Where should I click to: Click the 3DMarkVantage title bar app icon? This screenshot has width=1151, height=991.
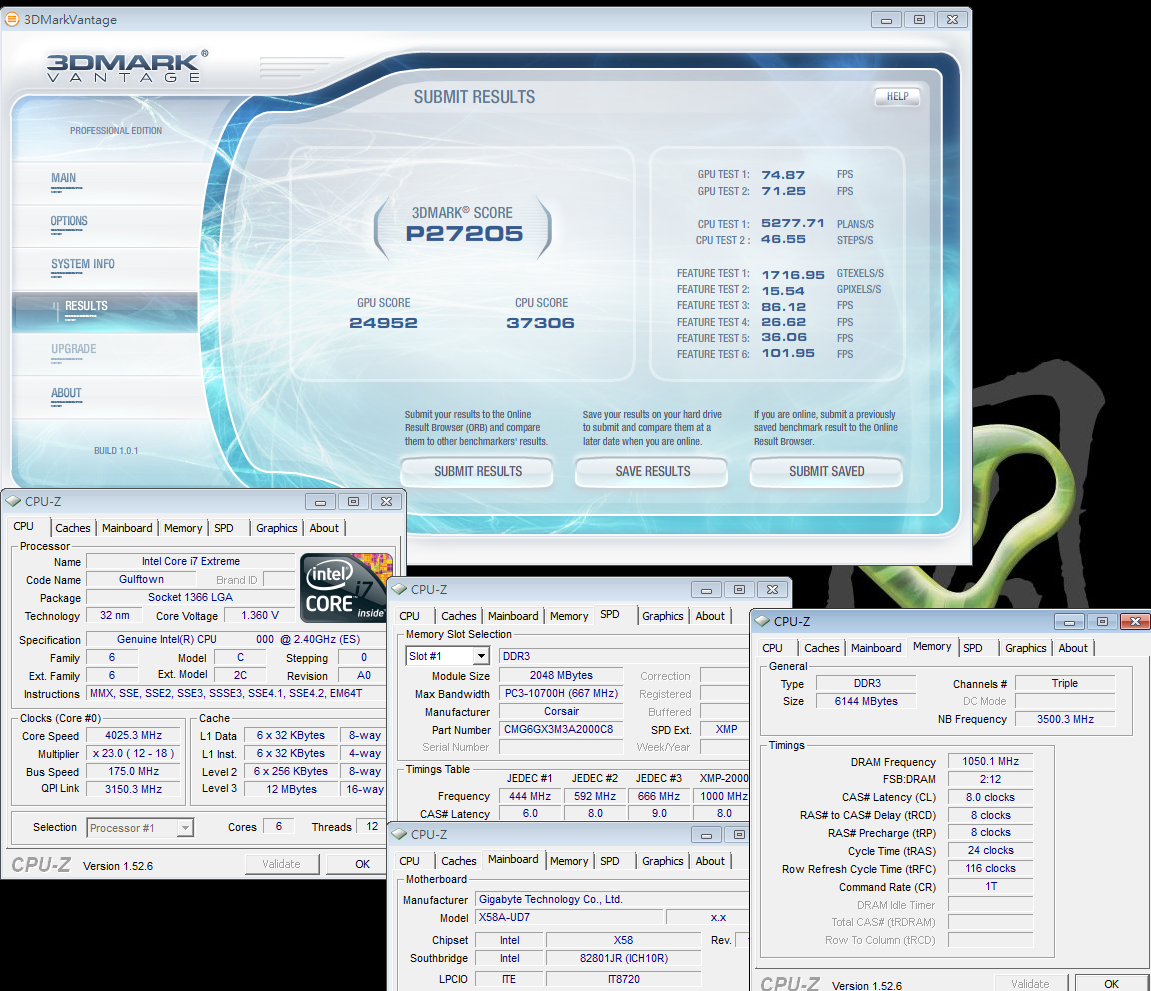(12, 18)
